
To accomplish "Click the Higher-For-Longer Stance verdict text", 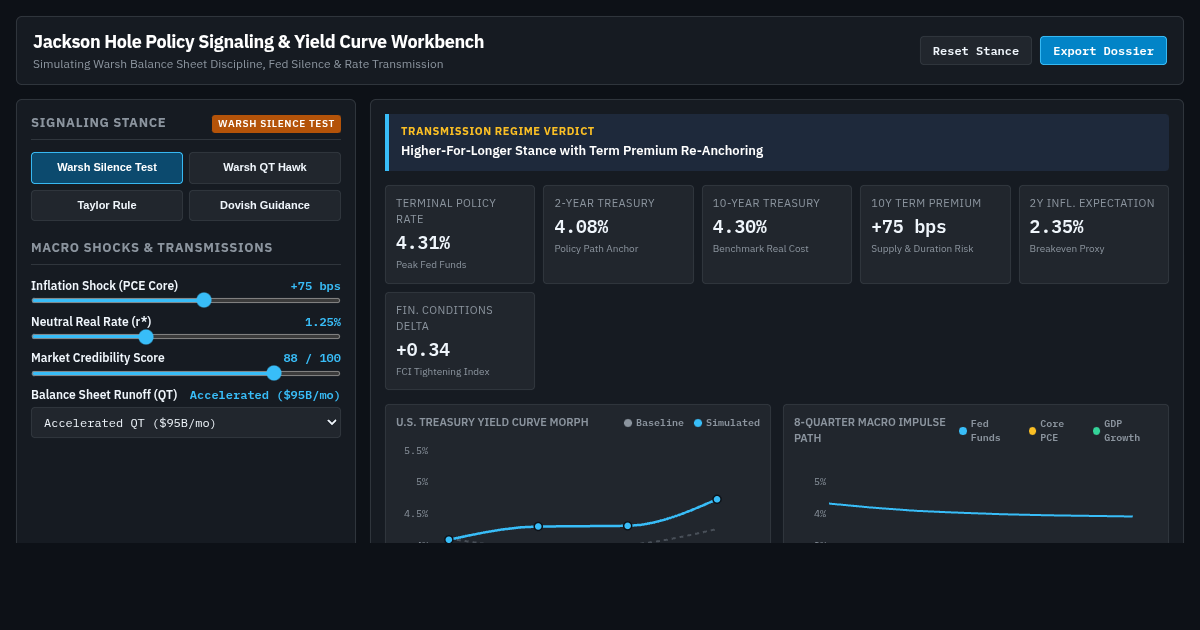I will (582, 151).
